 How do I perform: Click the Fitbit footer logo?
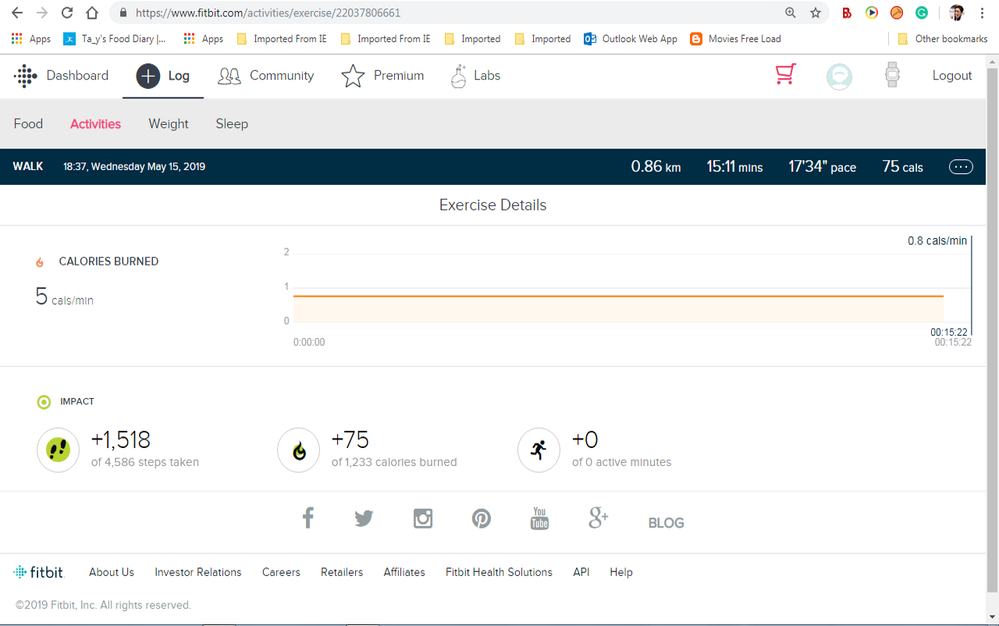pos(39,572)
